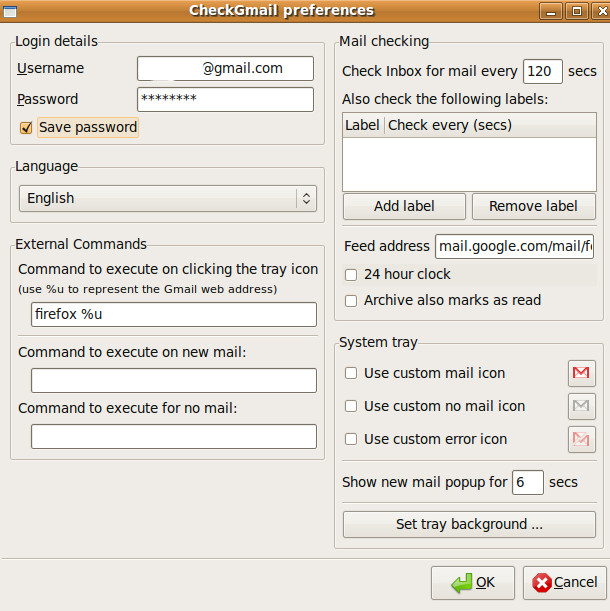Click the custom mail icon preview button
Viewport: 610px width, 611px height.
pyautogui.click(x=582, y=373)
